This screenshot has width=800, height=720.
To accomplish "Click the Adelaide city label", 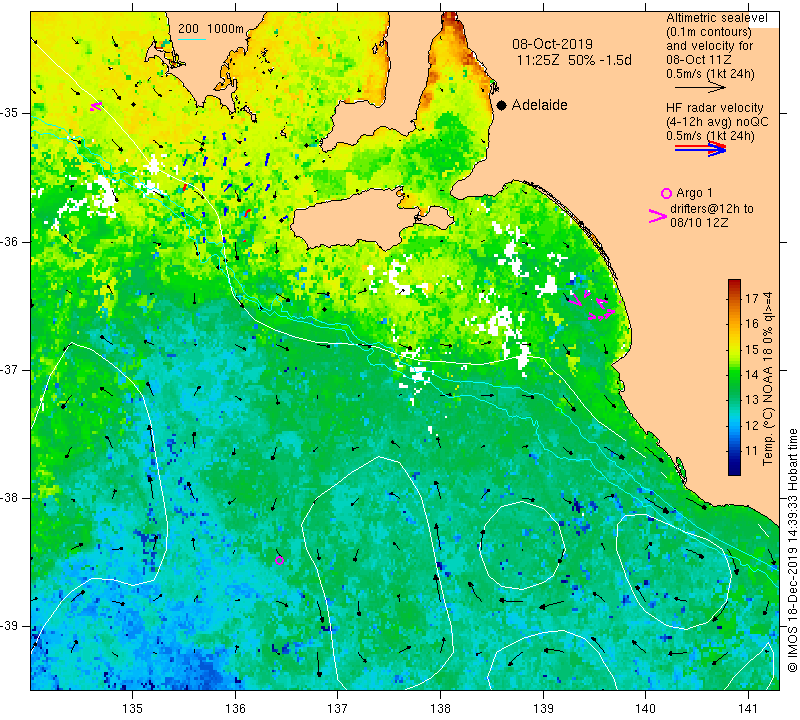I will tap(539, 105).
